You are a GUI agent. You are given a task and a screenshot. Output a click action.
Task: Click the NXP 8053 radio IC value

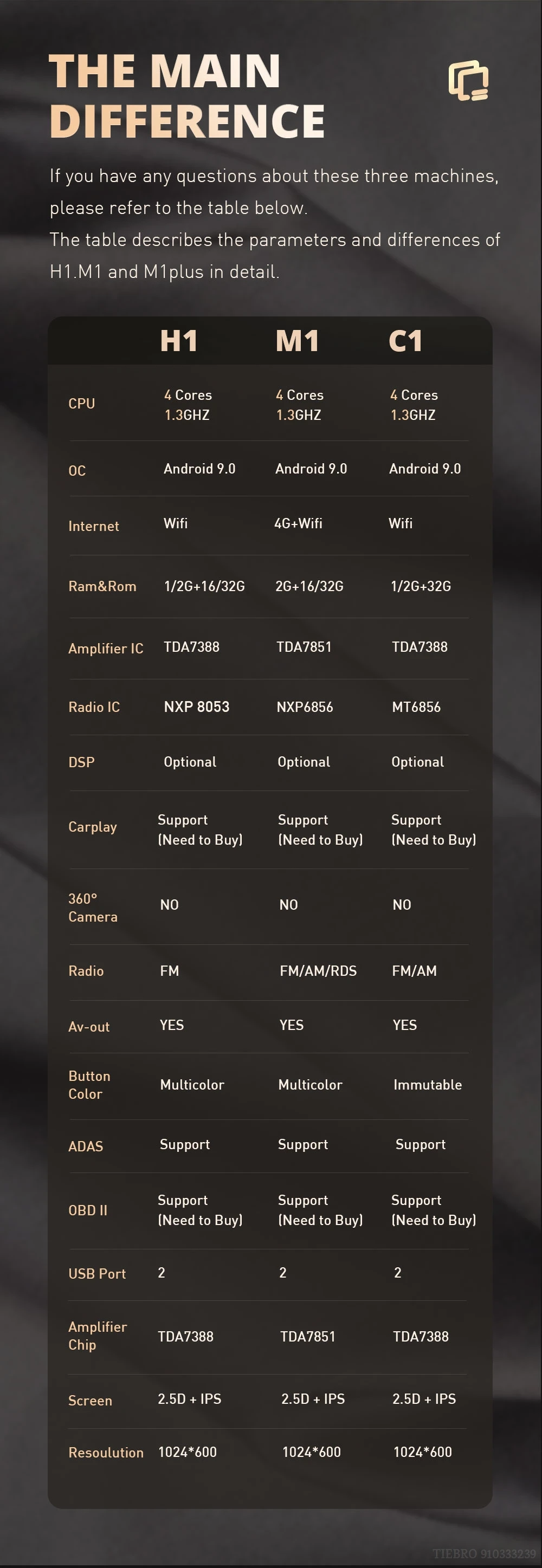click(197, 707)
